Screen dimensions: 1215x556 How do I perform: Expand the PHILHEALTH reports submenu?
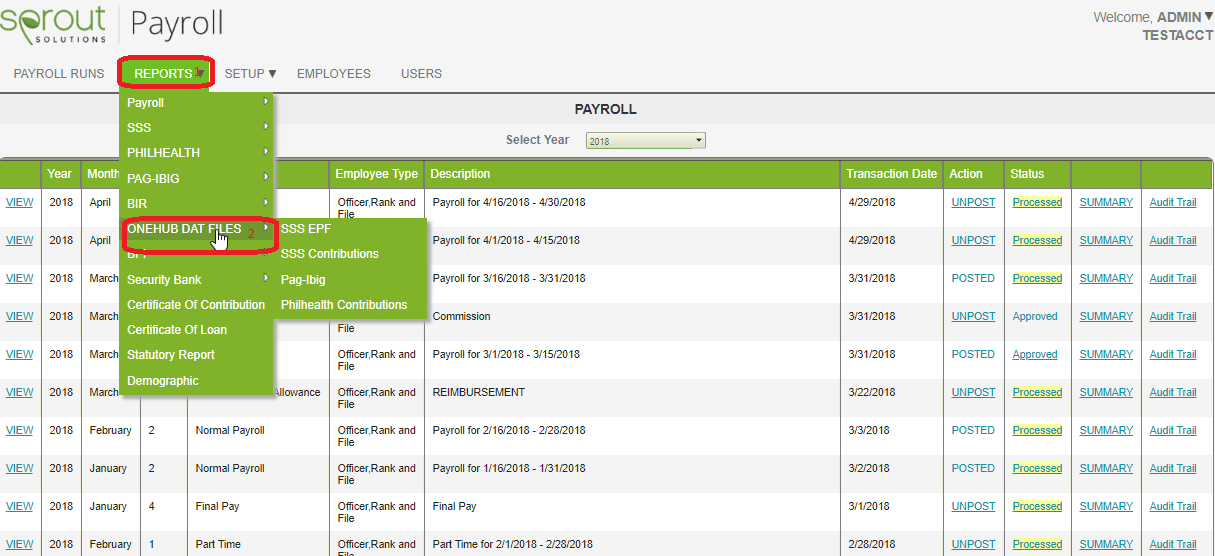[x=196, y=153]
